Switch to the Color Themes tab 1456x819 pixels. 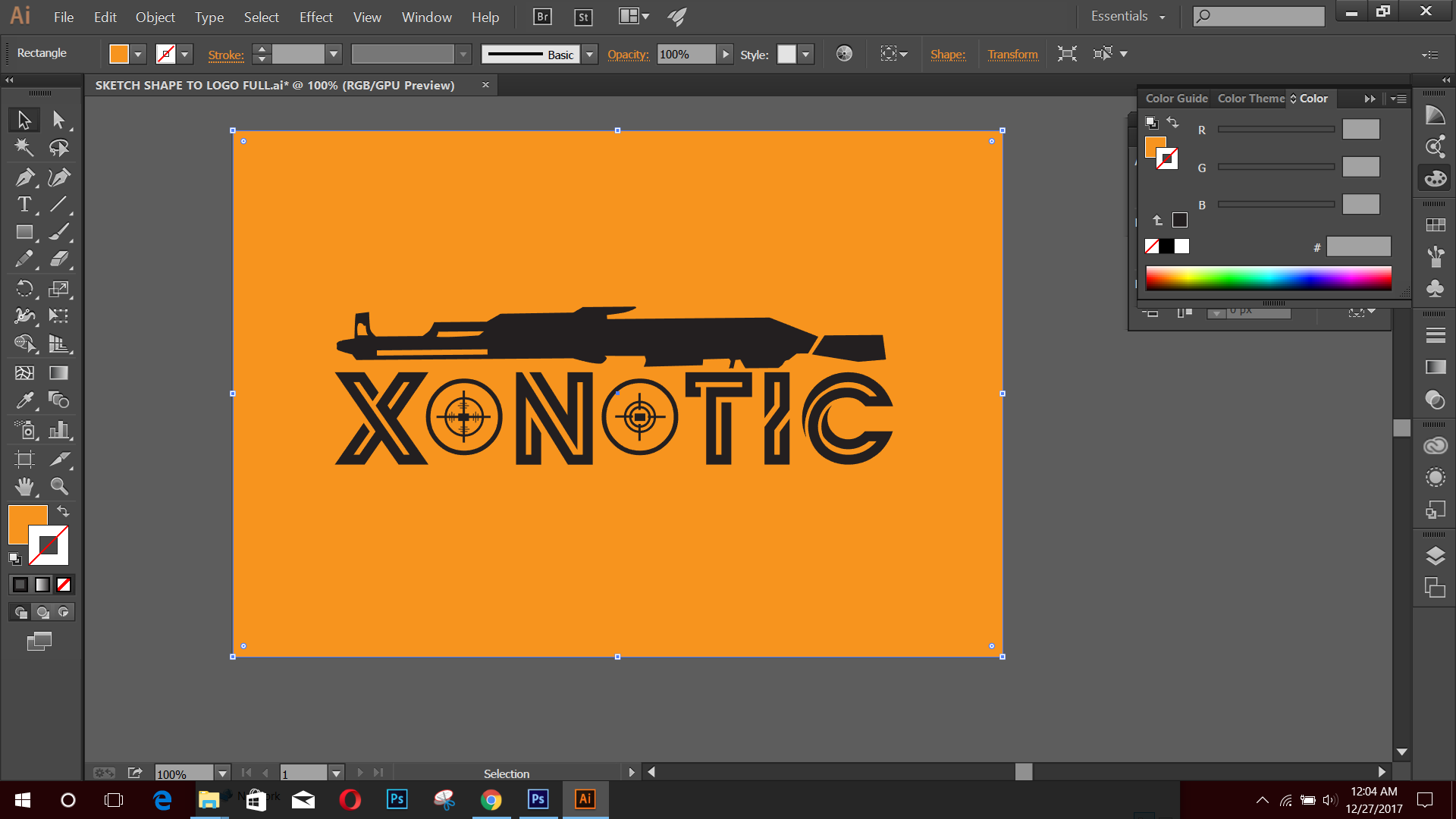point(1250,99)
